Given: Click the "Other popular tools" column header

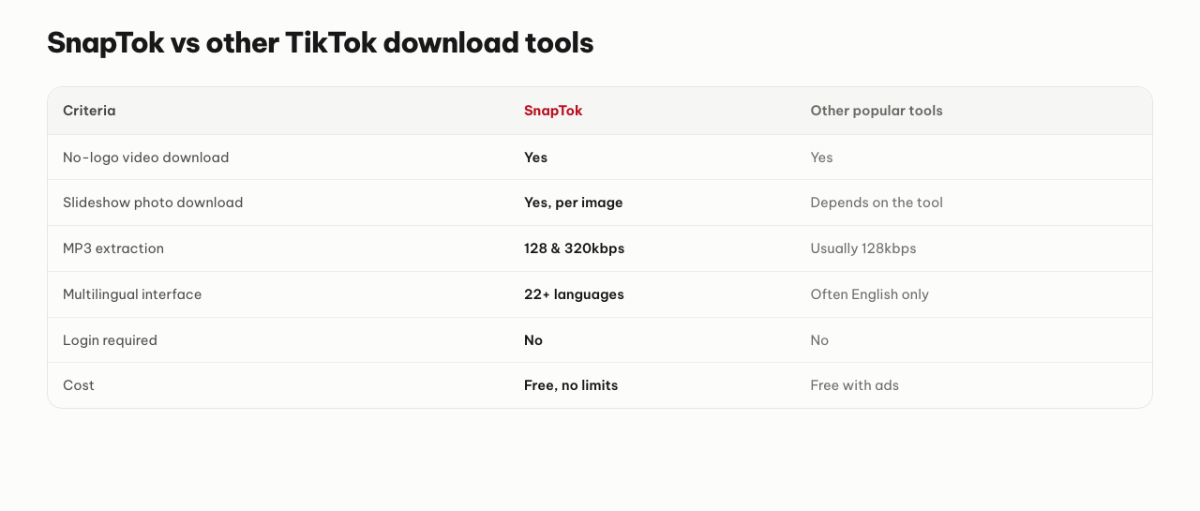Looking at the screenshot, I should click(x=876, y=111).
